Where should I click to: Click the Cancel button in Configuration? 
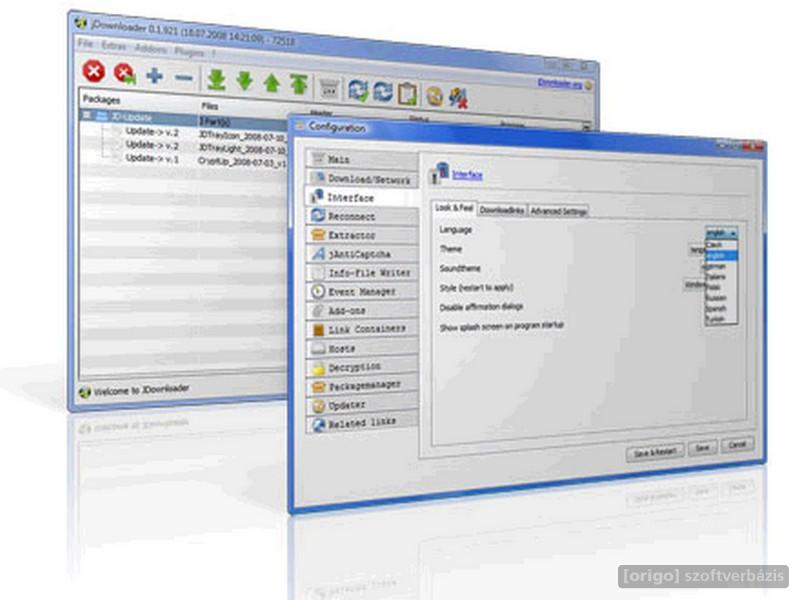[x=737, y=445]
